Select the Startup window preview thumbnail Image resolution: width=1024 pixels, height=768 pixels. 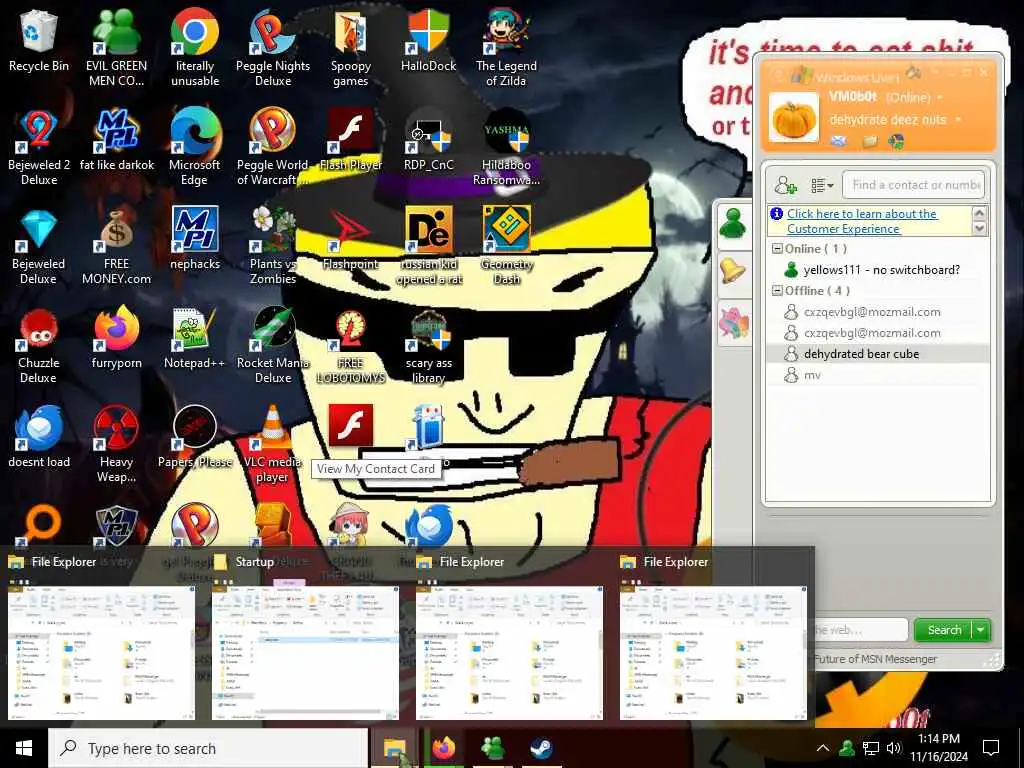click(305, 652)
